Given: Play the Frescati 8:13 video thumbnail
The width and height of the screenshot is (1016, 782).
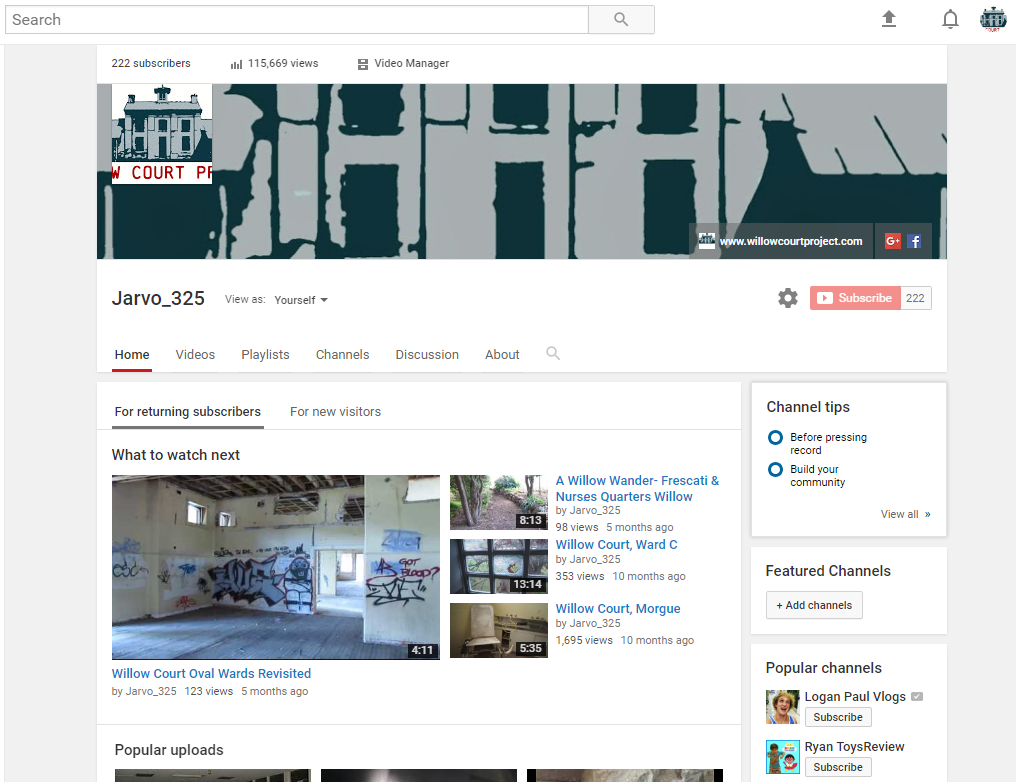Looking at the screenshot, I should (499, 503).
